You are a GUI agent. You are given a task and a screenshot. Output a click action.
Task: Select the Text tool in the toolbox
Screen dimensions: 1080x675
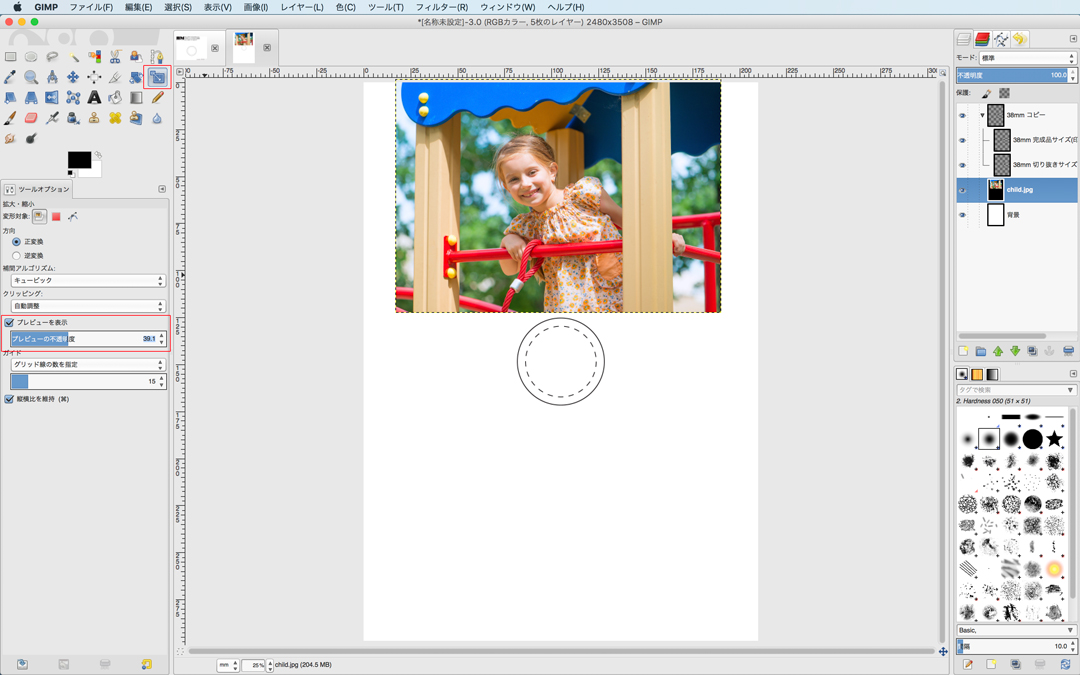pos(94,98)
